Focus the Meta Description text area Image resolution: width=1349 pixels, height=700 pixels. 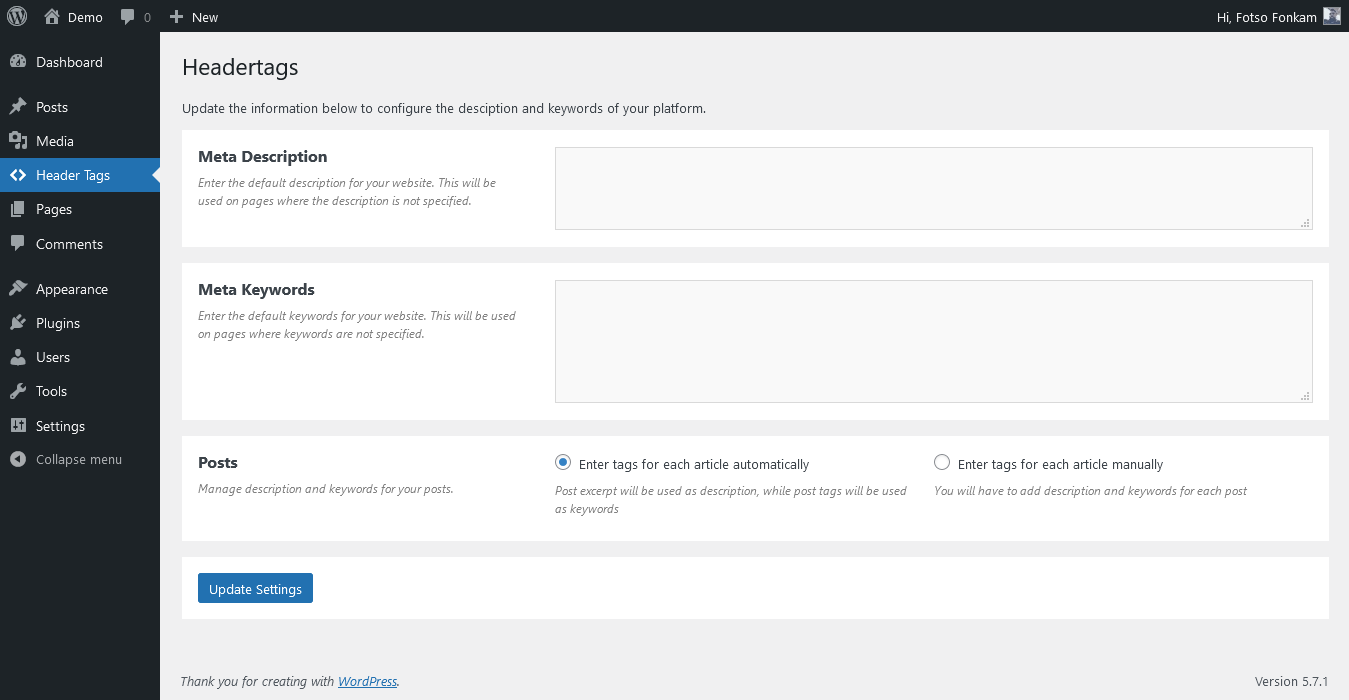(933, 189)
